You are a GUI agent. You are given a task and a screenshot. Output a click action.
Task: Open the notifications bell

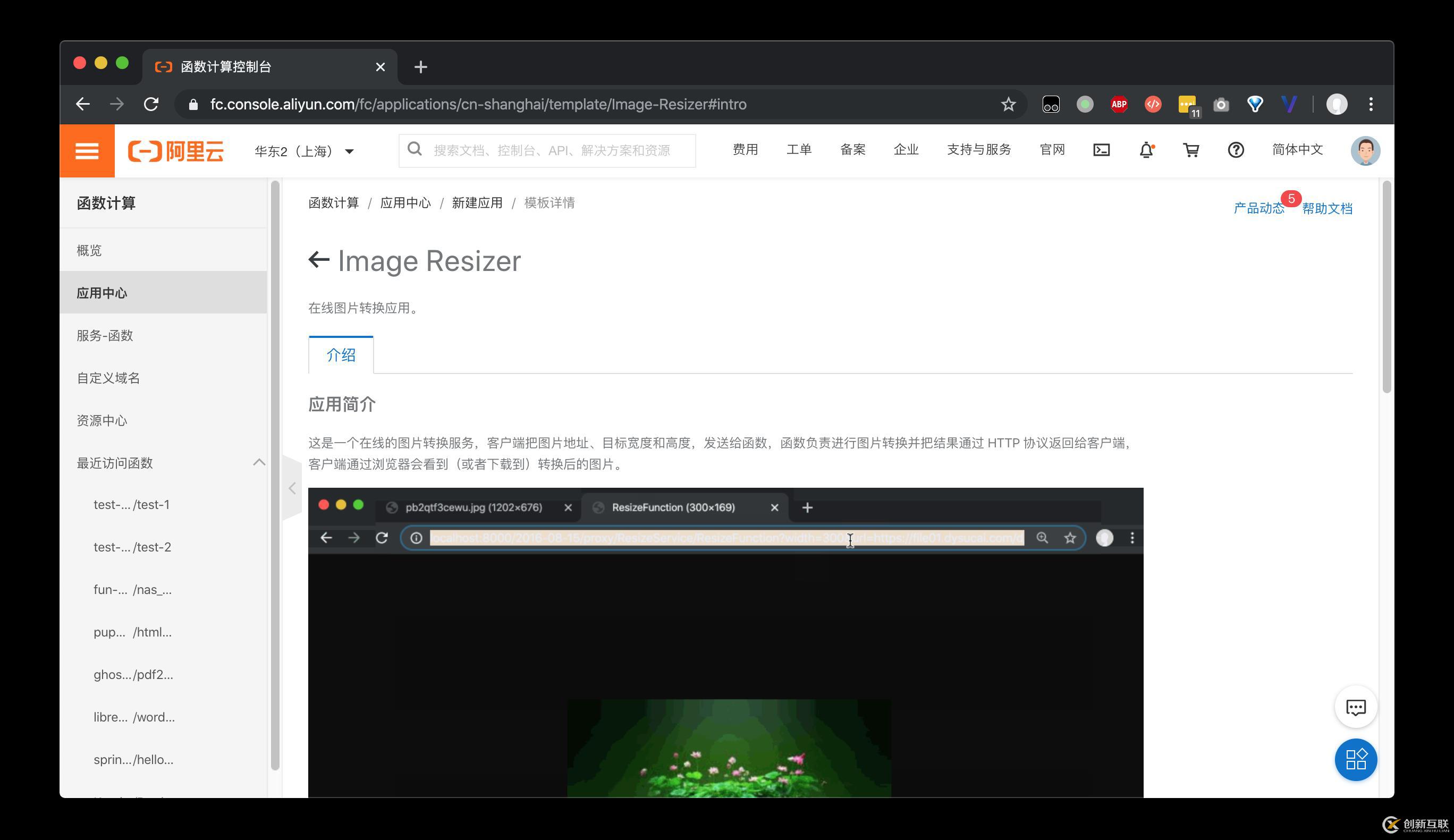point(1146,150)
